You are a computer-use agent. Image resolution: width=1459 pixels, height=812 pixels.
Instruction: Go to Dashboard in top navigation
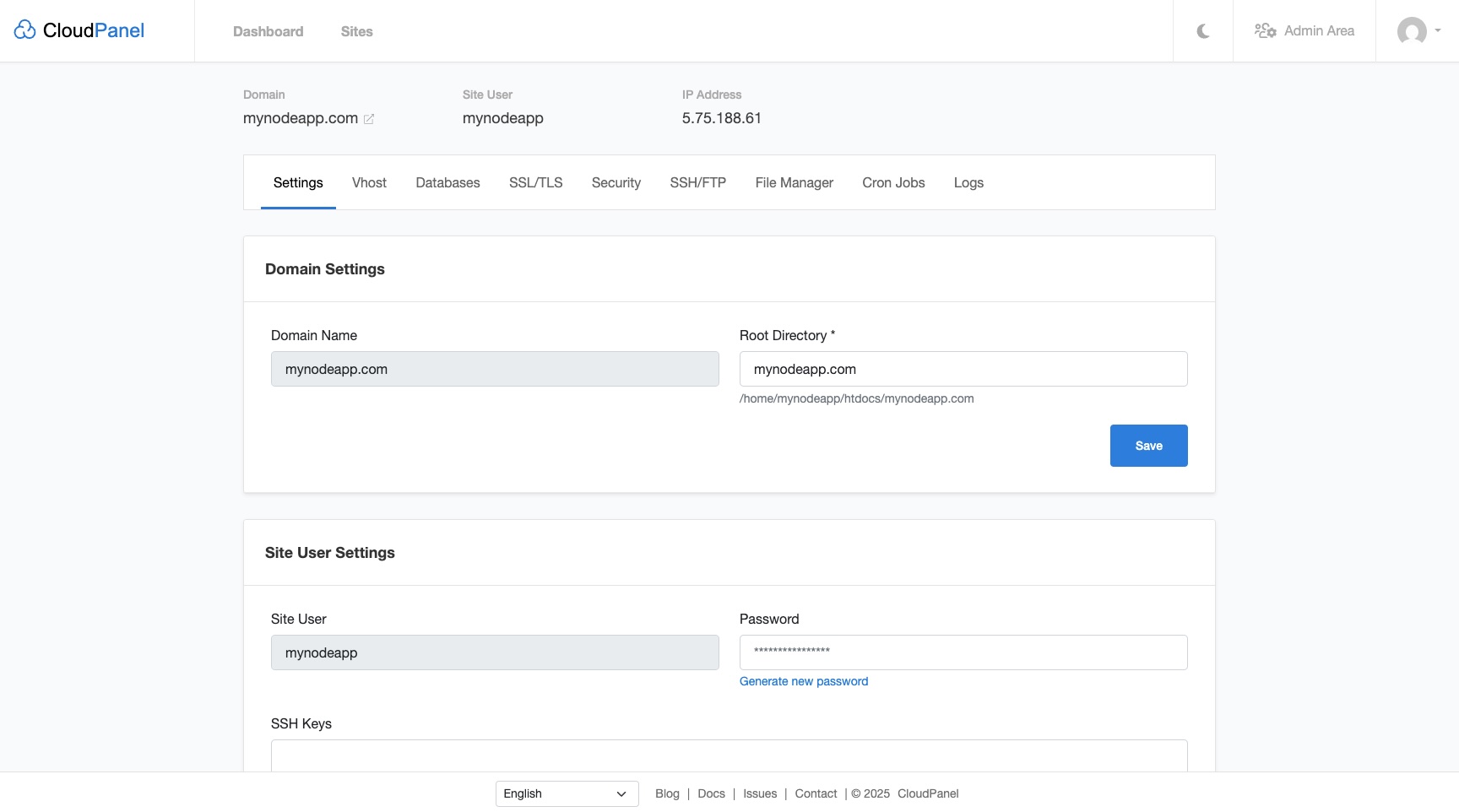[268, 31]
